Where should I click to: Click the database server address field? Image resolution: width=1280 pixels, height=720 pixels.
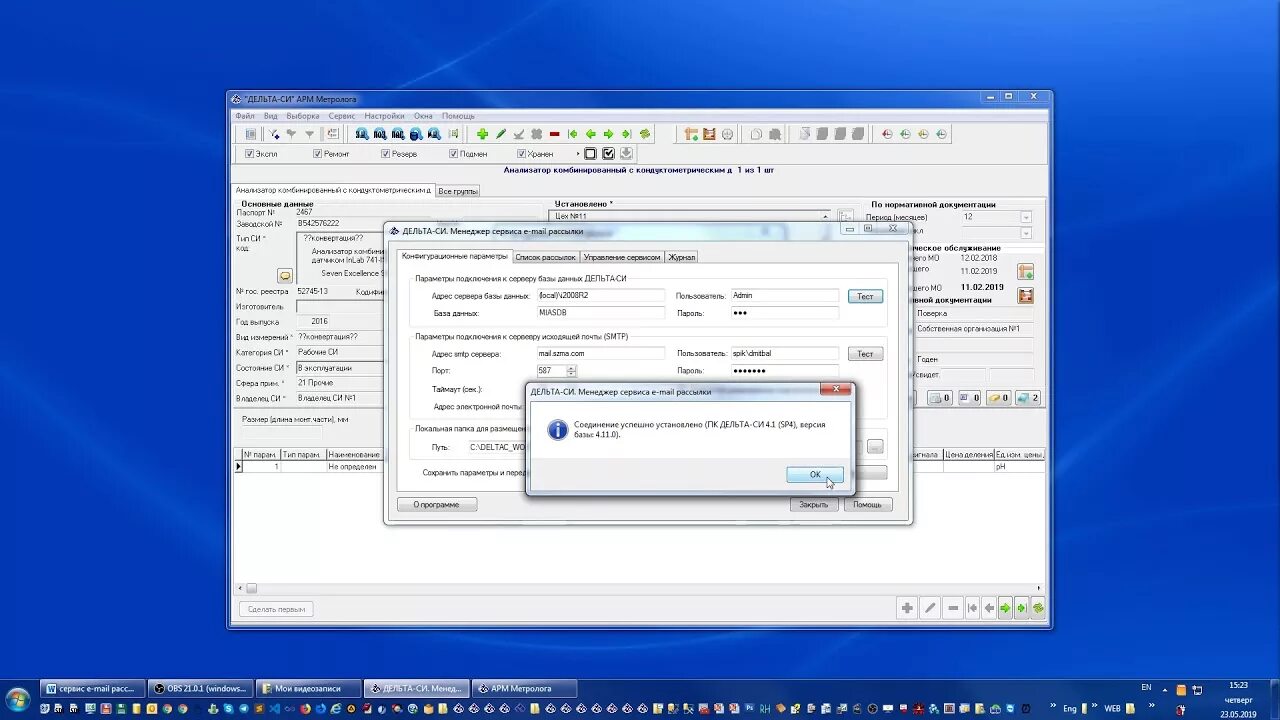point(600,295)
